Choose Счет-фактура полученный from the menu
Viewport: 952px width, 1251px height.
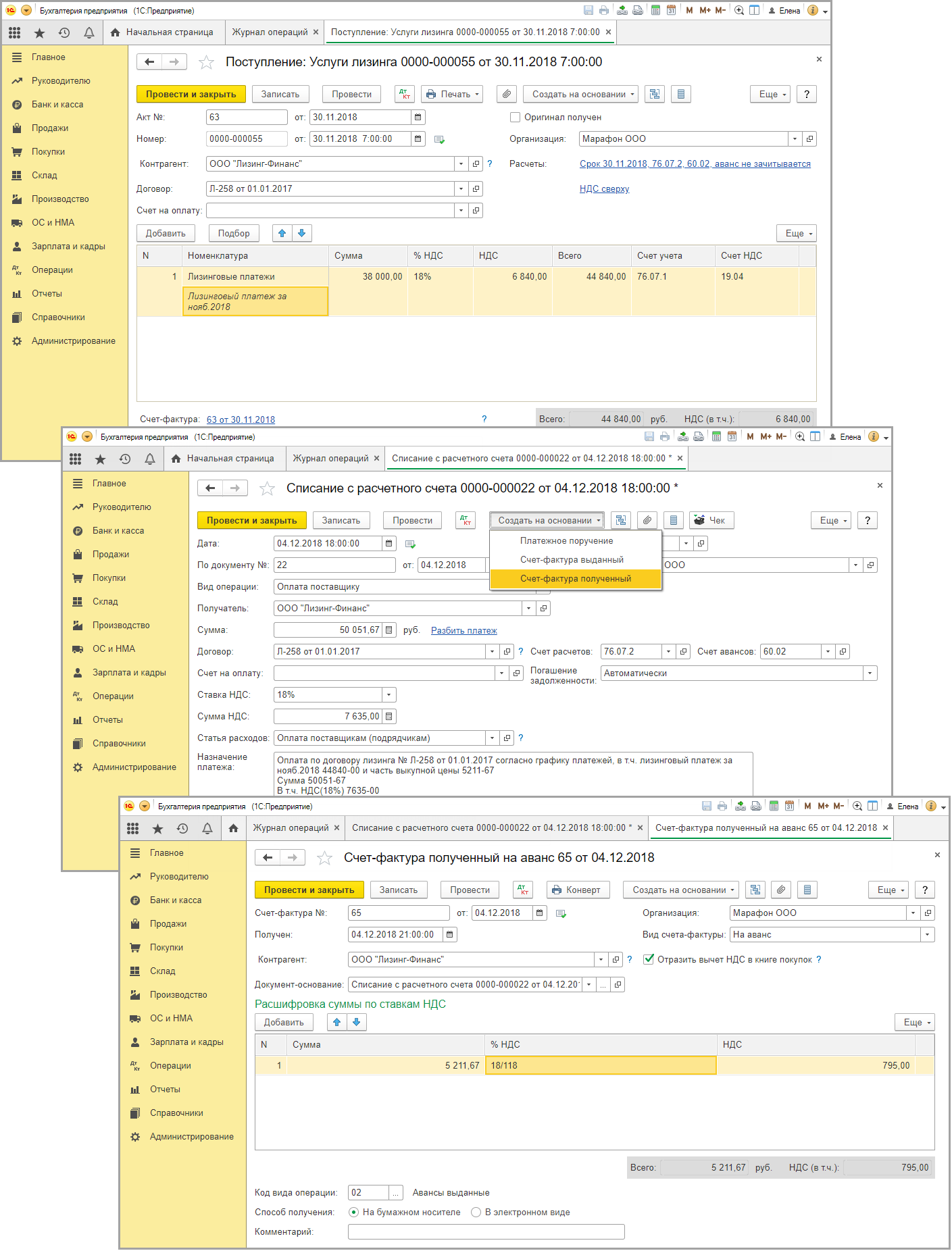coord(576,579)
